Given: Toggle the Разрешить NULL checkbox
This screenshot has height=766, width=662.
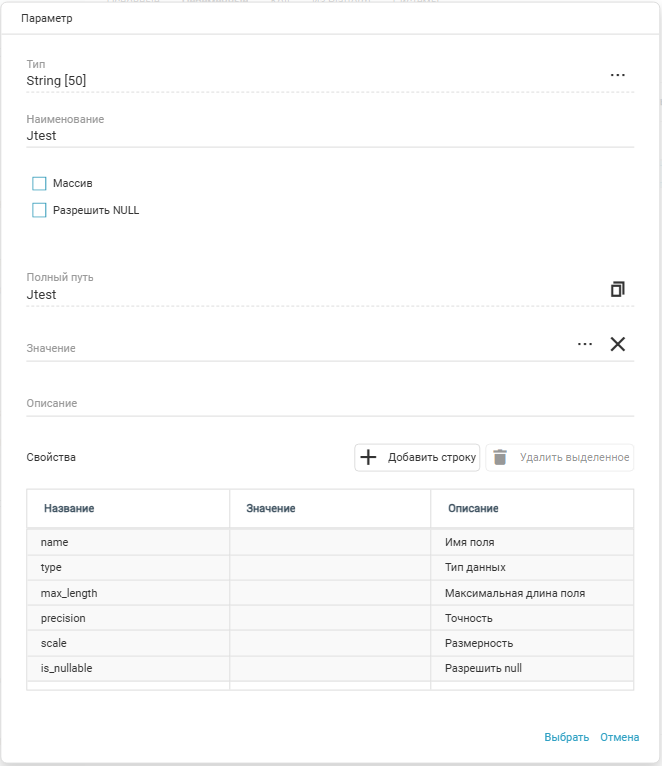Looking at the screenshot, I should (40, 210).
